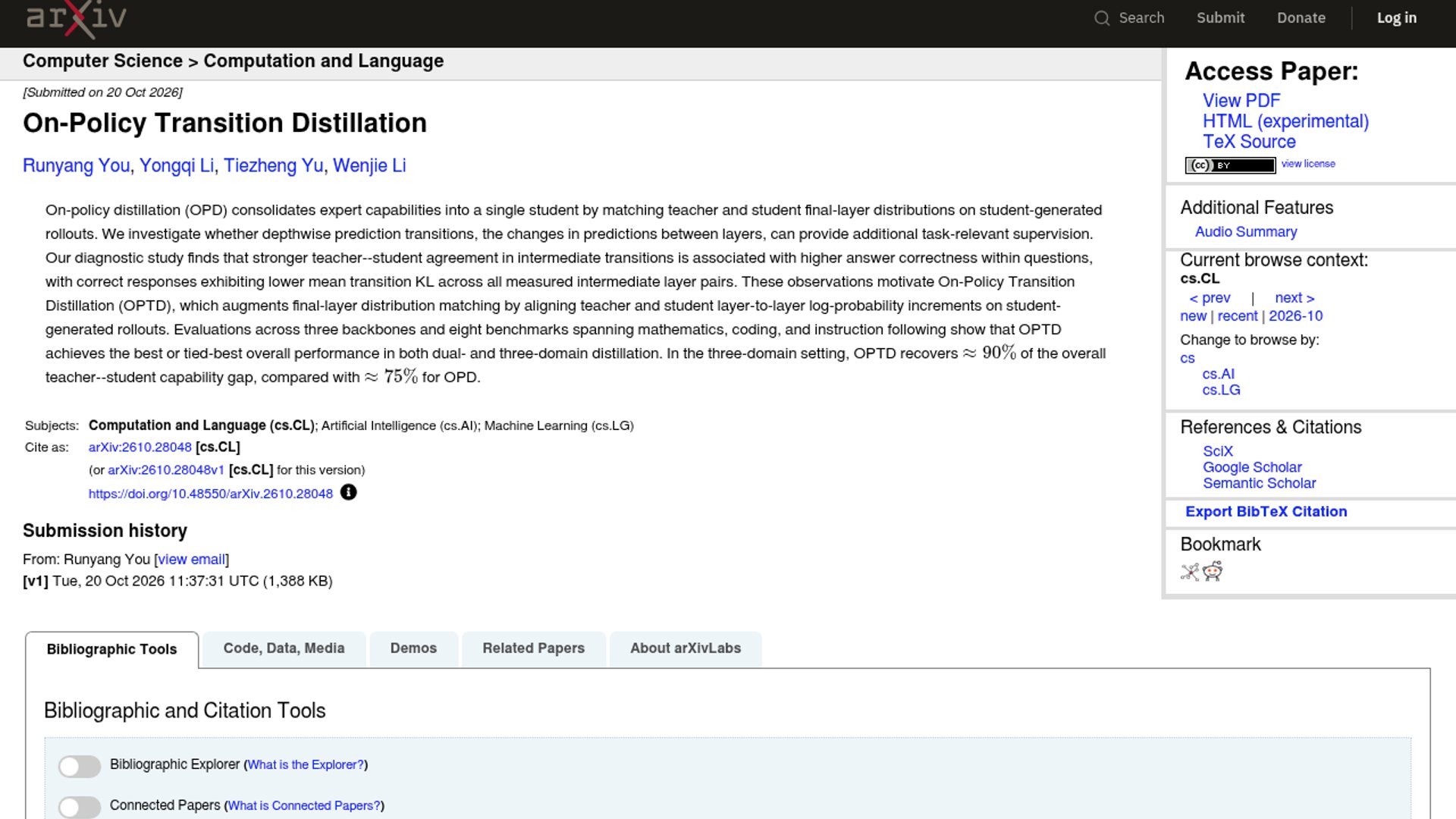
Task: Browse by cs.LG category
Action: pos(1221,390)
